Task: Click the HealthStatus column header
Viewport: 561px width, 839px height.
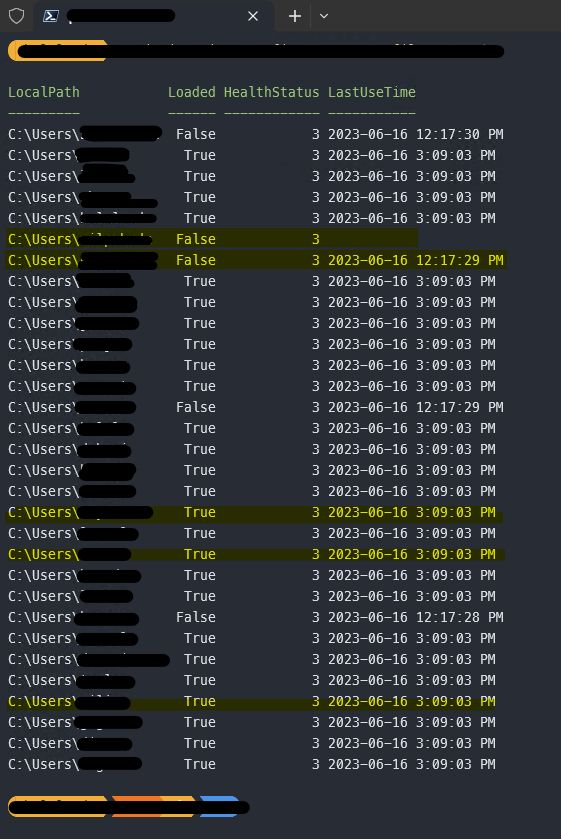Action: click(271, 92)
